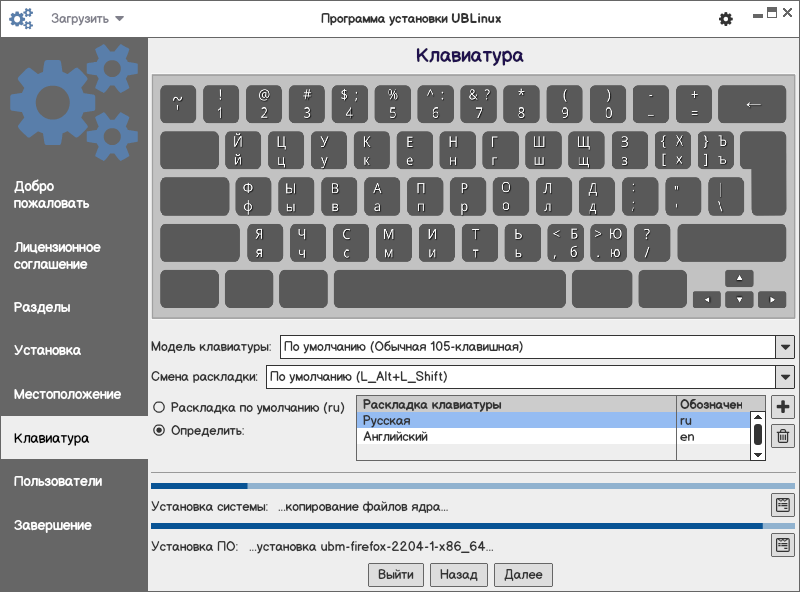Click the gears application icon at top left
The image size is (800, 592).
pos(21,19)
